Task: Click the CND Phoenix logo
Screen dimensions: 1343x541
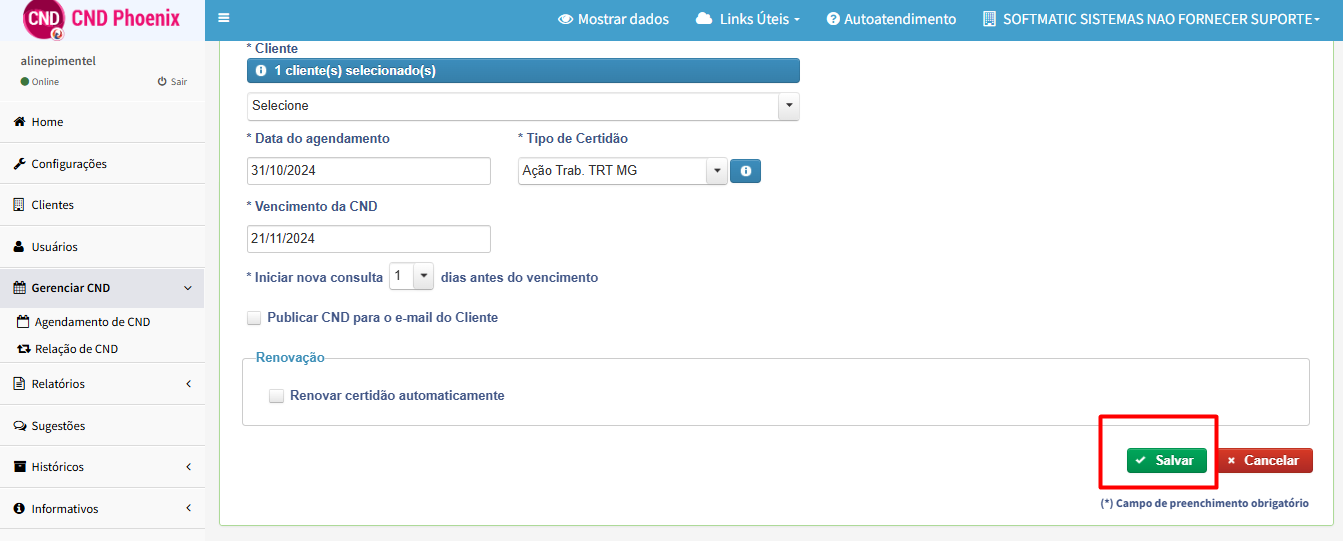Action: point(102,19)
